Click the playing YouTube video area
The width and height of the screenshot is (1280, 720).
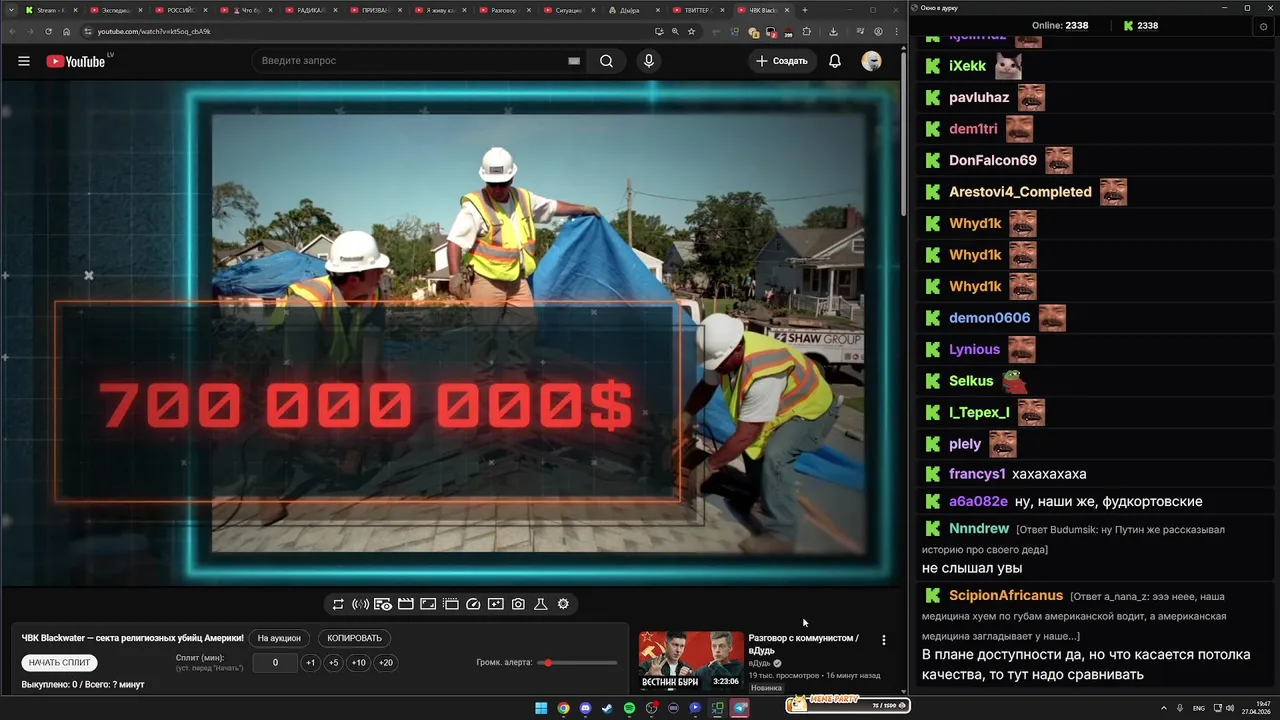450,333
